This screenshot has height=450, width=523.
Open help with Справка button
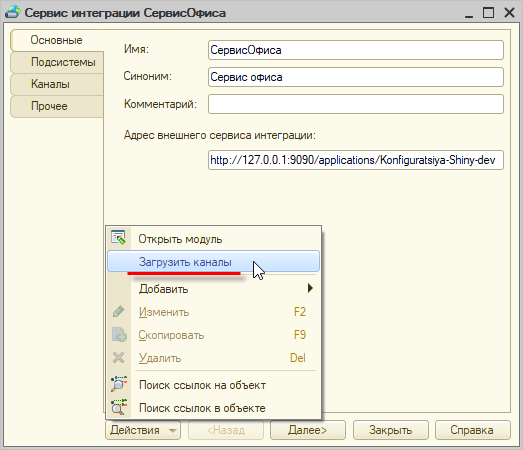tap(472, 430)
